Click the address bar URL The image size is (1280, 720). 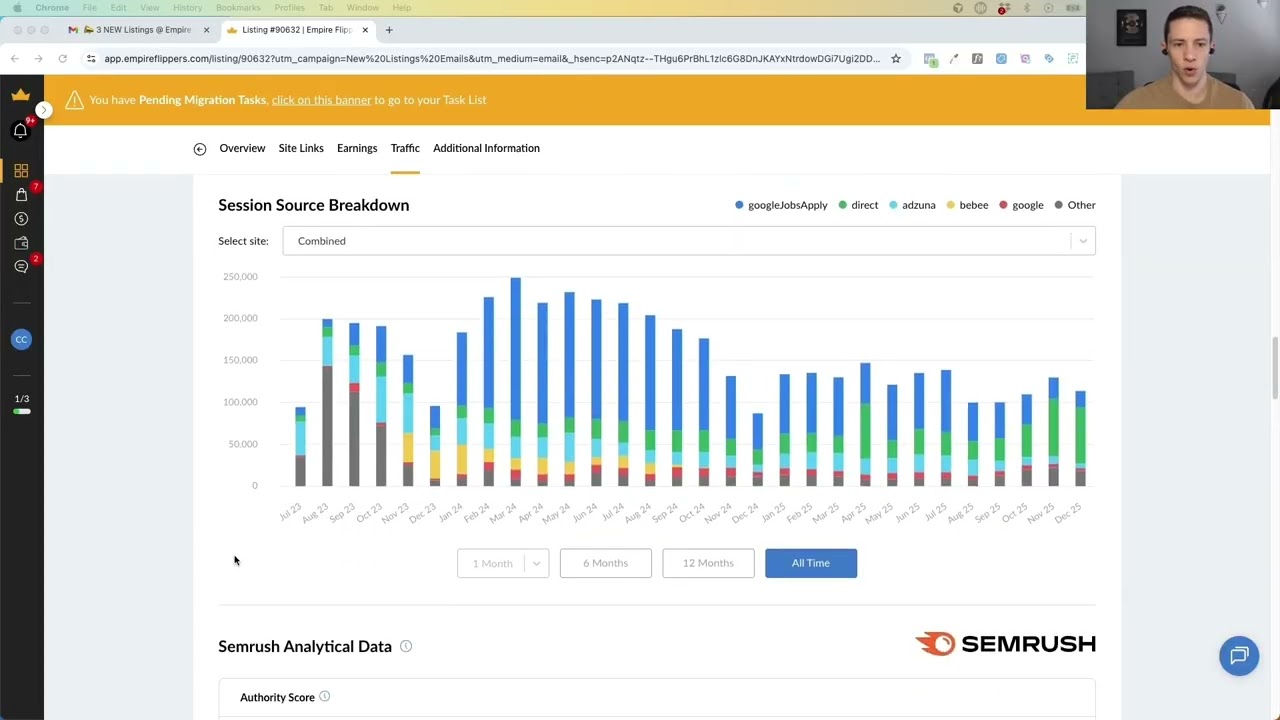(x=492, y=59)
